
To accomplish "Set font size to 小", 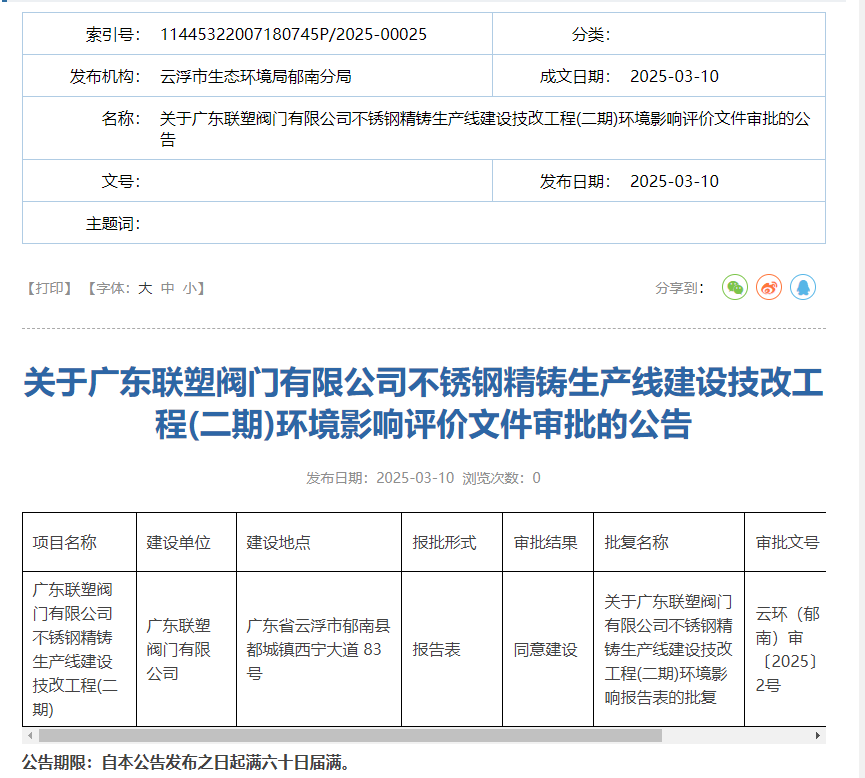I will coord(190,288).
